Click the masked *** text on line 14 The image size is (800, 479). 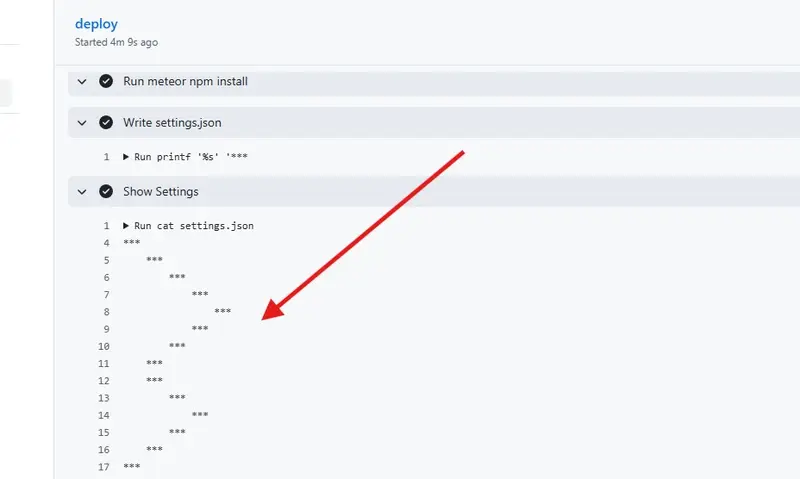tap(200, 414)
